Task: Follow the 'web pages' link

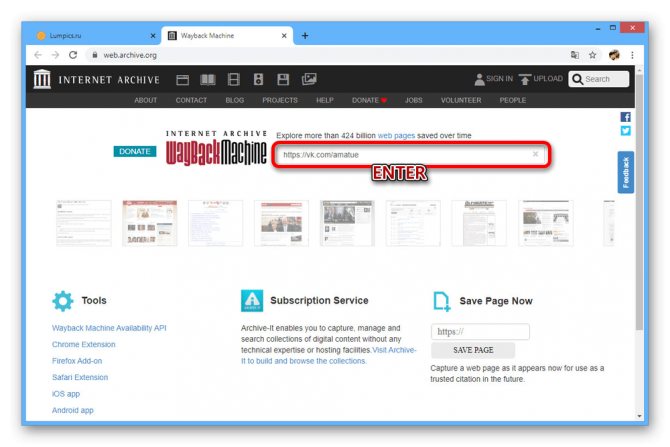Action: coord(396,135)
